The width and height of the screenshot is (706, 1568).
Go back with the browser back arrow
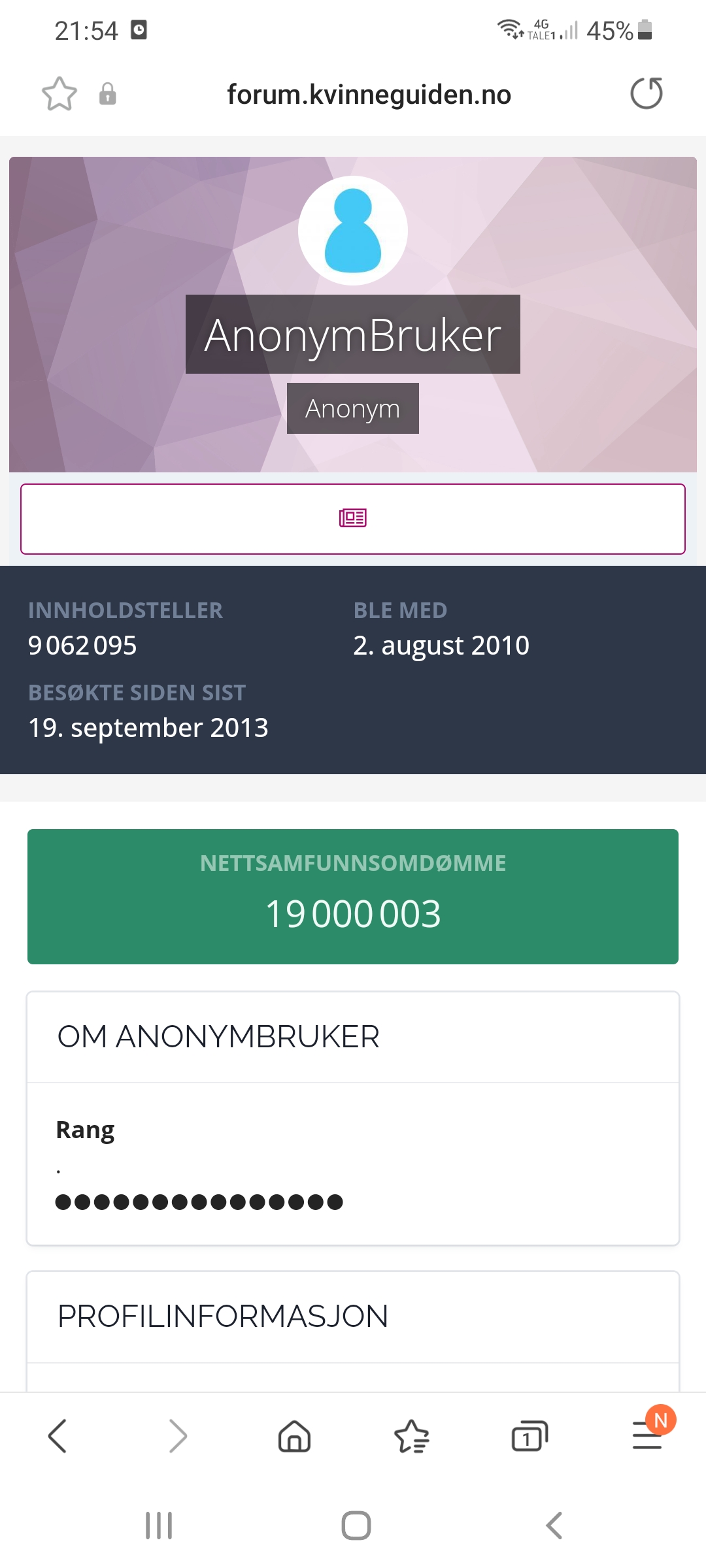[58, 1436]
